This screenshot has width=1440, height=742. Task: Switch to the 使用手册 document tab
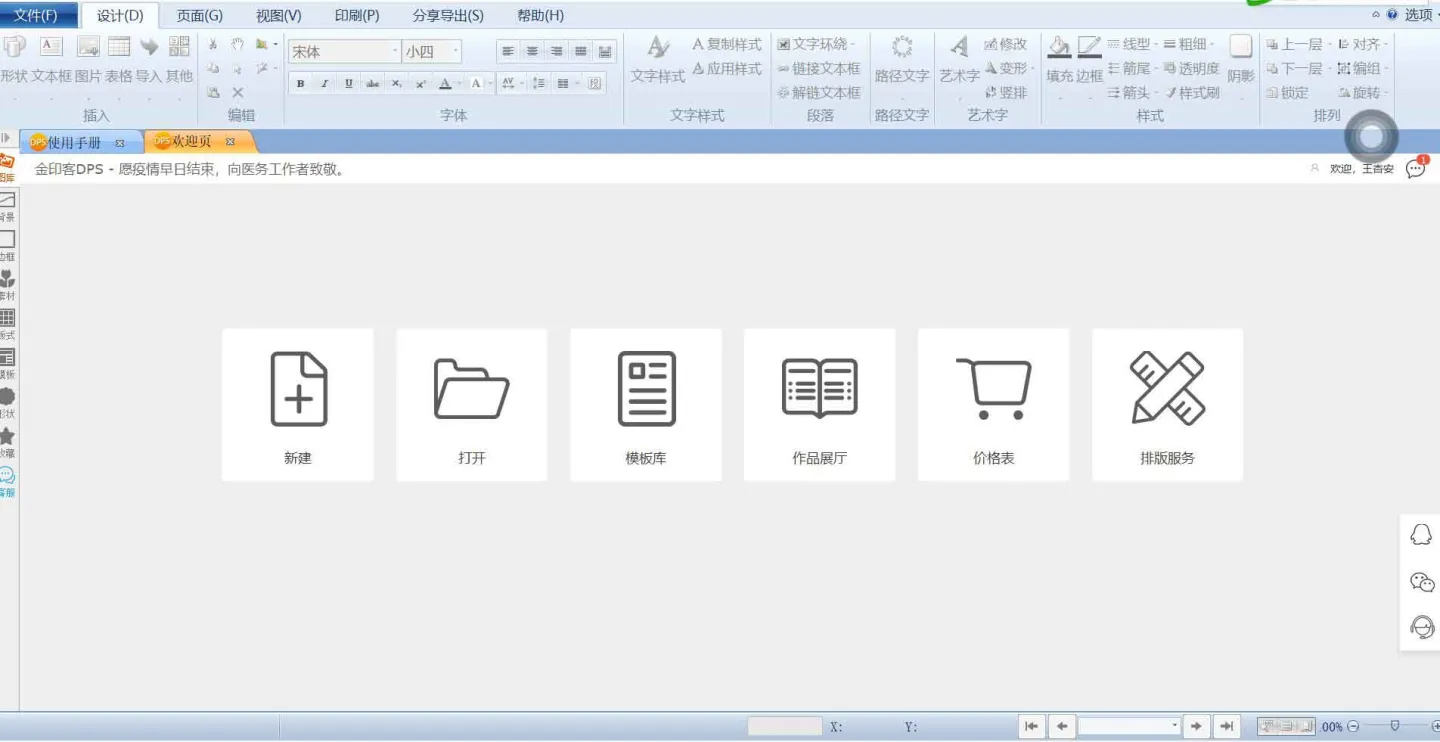pos(74,142)
